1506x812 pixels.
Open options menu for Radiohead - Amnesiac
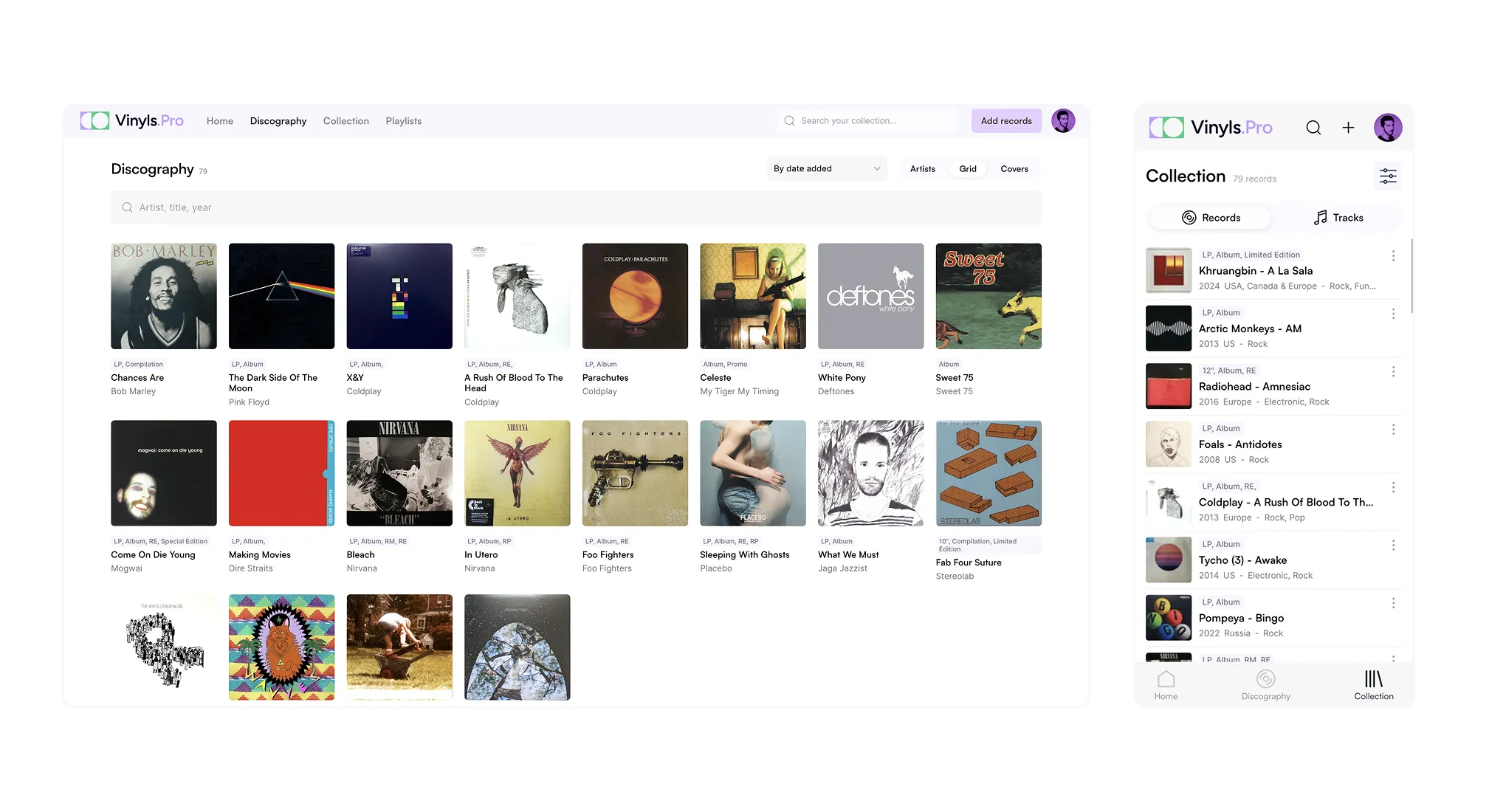(x=1393, y=371)
